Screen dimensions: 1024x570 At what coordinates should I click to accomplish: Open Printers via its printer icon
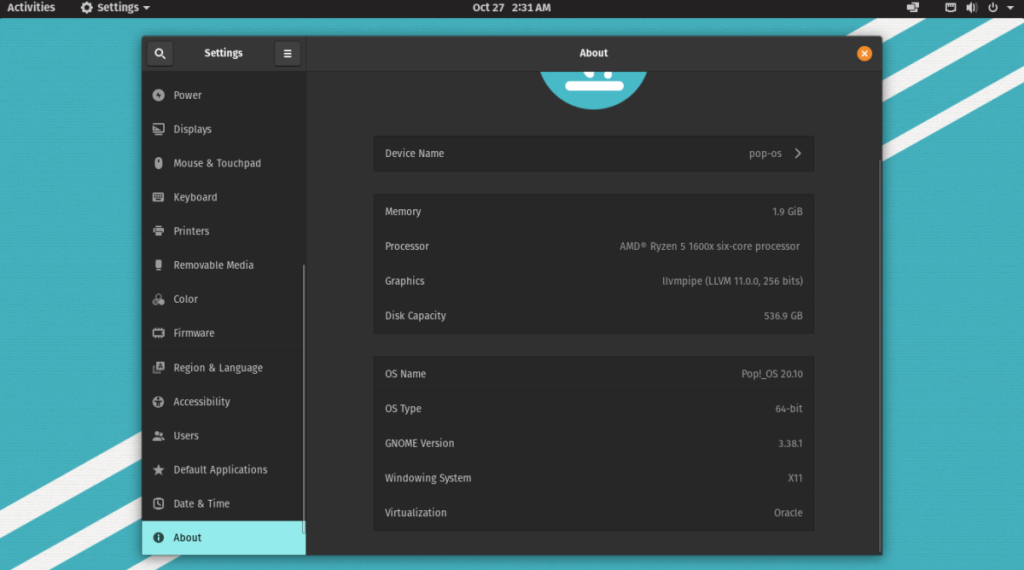[x=158, y=231]
